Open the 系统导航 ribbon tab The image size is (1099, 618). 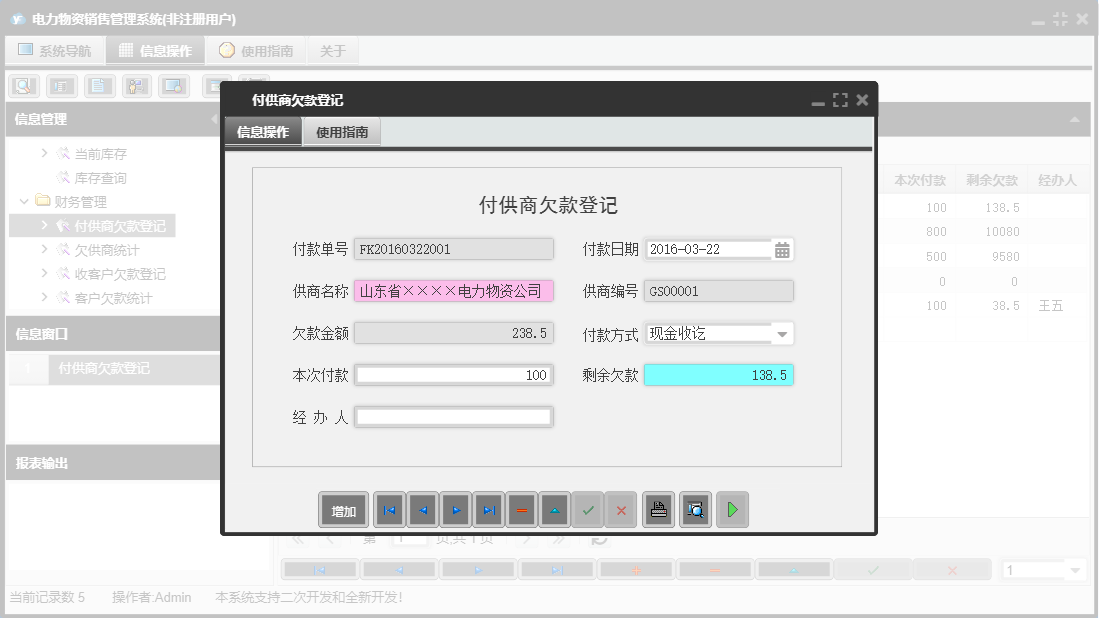[54, 49]
